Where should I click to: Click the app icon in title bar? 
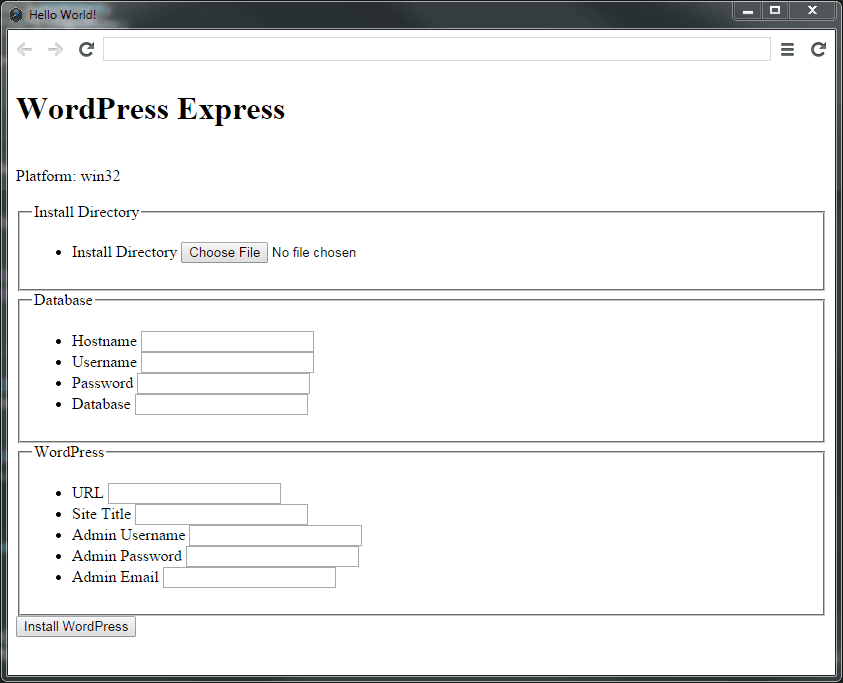[x=16, y=15]
